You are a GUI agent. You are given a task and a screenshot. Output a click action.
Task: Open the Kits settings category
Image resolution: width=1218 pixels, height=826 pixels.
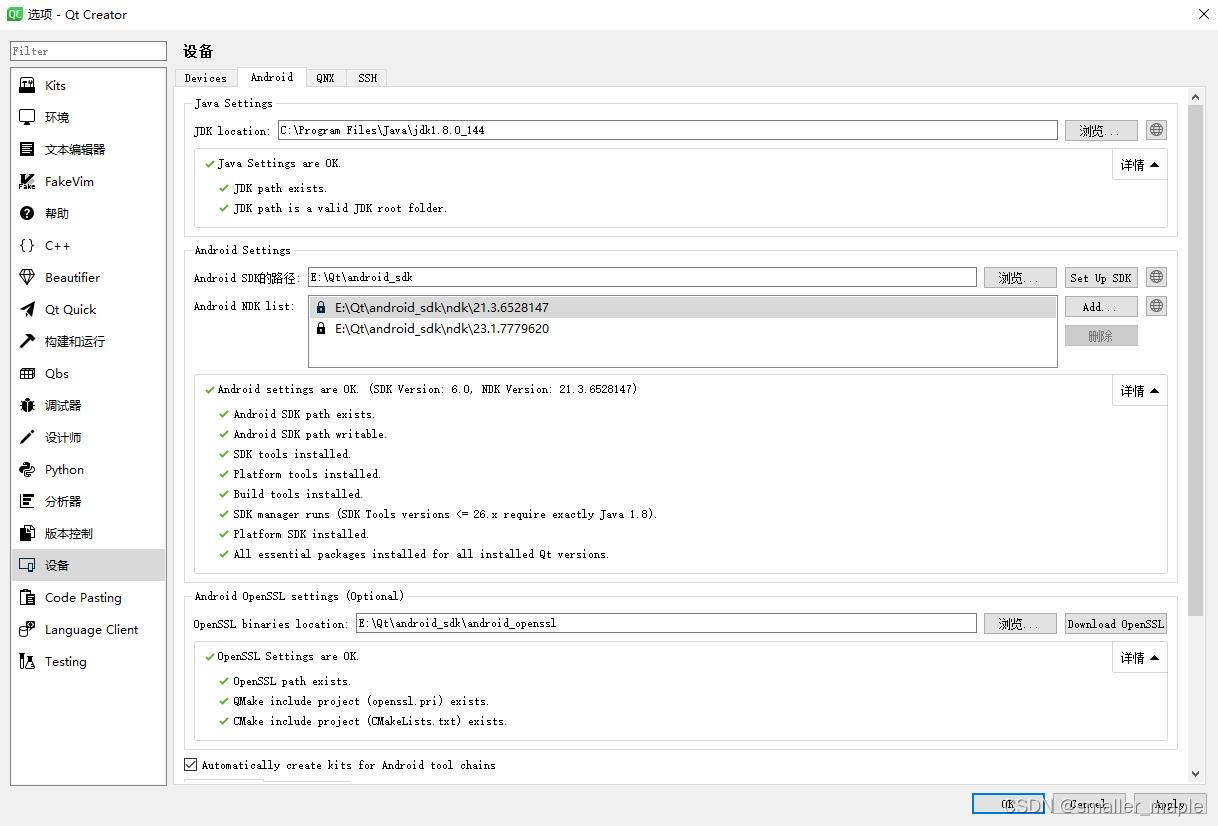[88, 85]
